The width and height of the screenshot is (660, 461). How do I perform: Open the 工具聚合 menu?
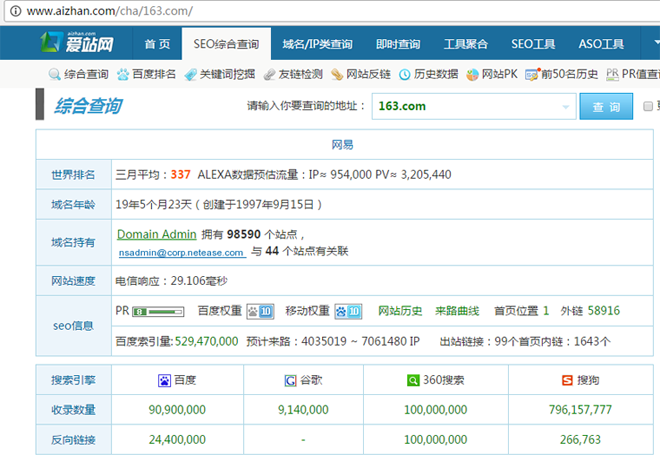466,44
